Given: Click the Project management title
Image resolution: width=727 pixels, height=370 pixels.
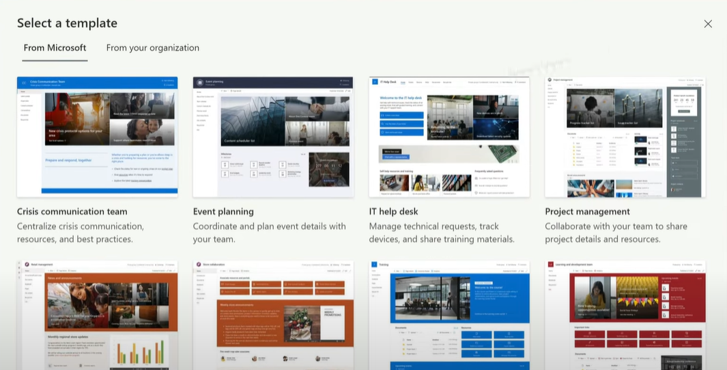Looking at the screenshot, I should tap(587, 211).
